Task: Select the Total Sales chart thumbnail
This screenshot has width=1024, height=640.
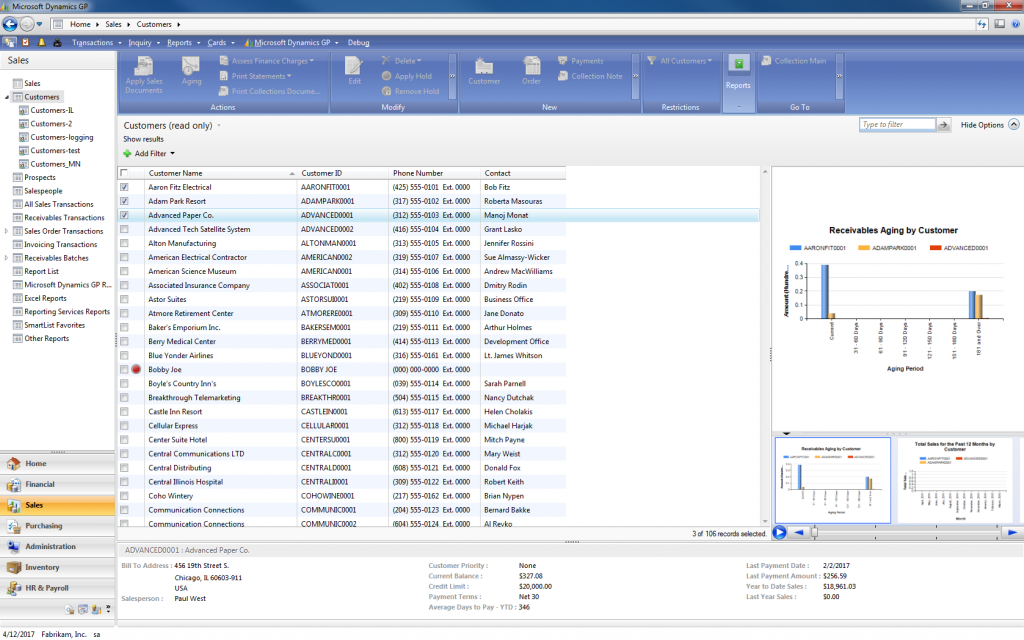Action: 955,480
